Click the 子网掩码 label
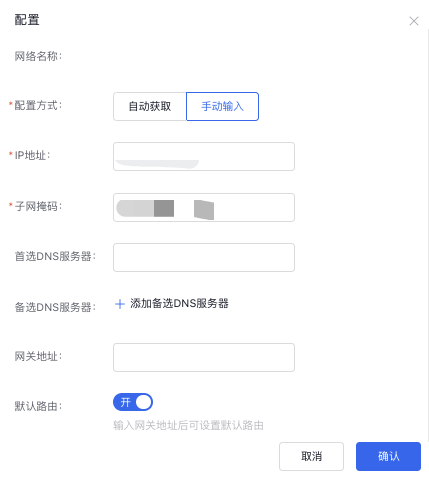 point(36,206)
